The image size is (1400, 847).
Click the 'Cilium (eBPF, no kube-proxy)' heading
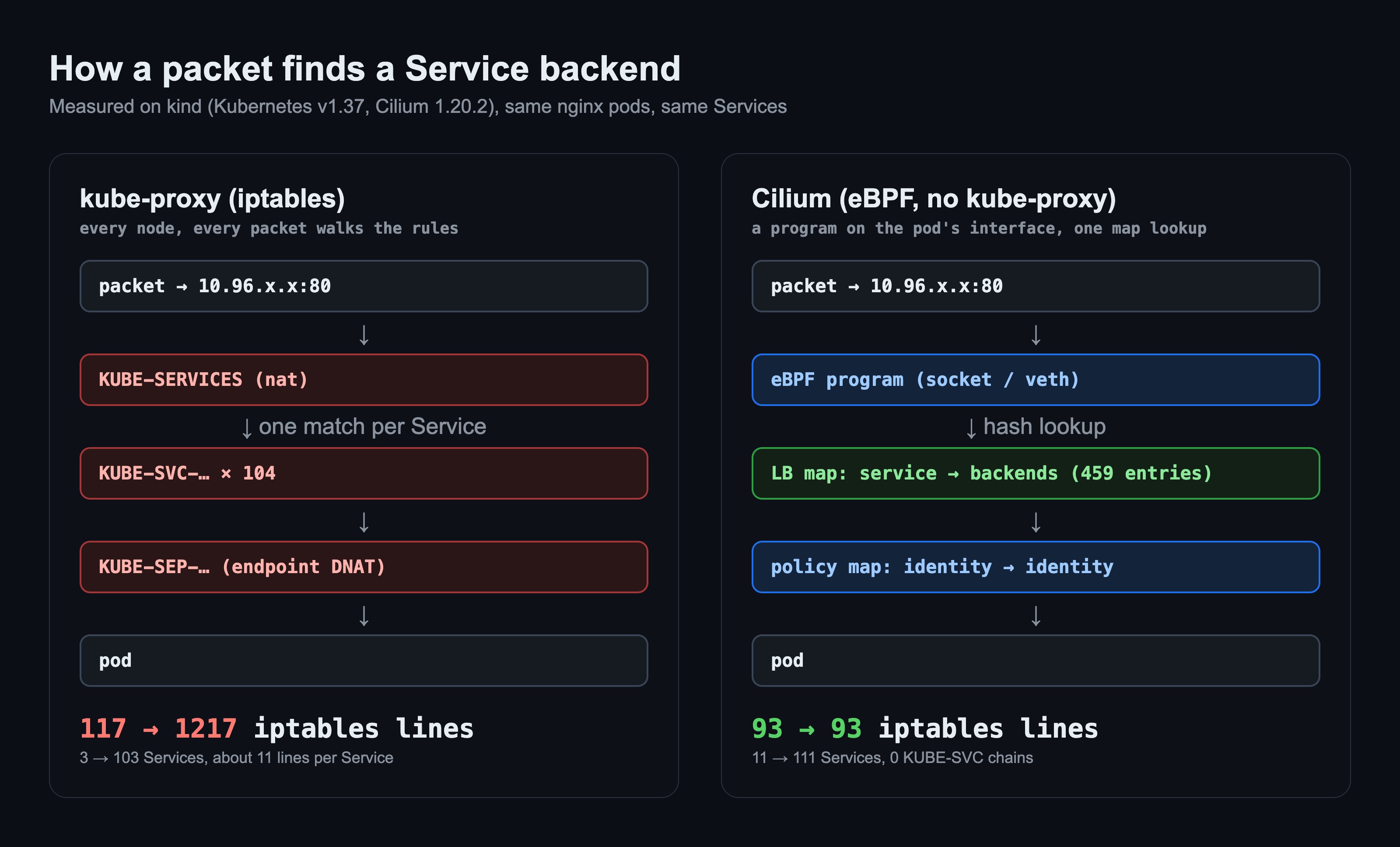[934, 198]
